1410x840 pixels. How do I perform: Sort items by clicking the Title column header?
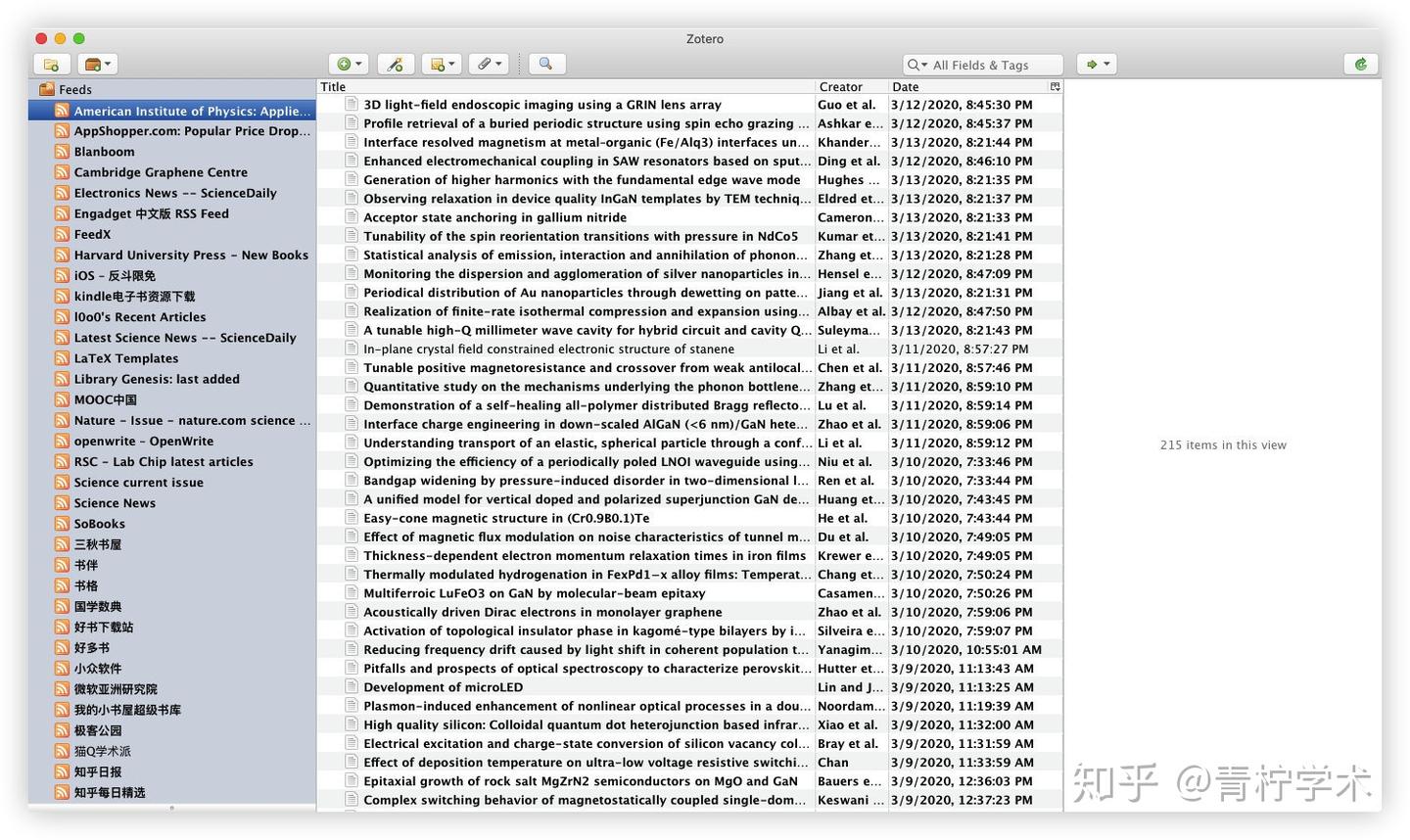pyautogui.click(x=333, y=86)
